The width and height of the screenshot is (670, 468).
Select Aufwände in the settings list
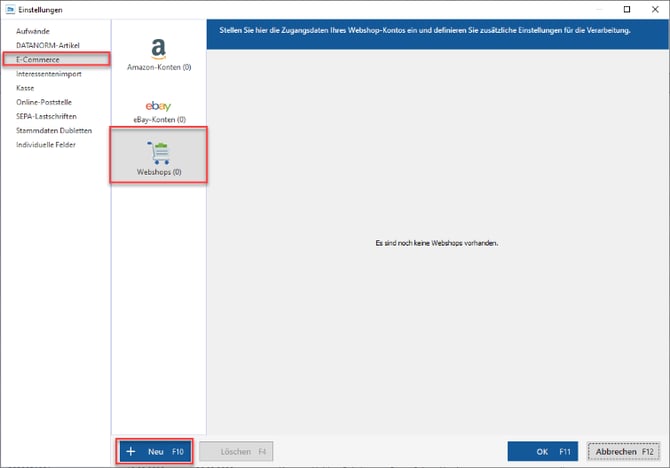(x=33, y=31)
